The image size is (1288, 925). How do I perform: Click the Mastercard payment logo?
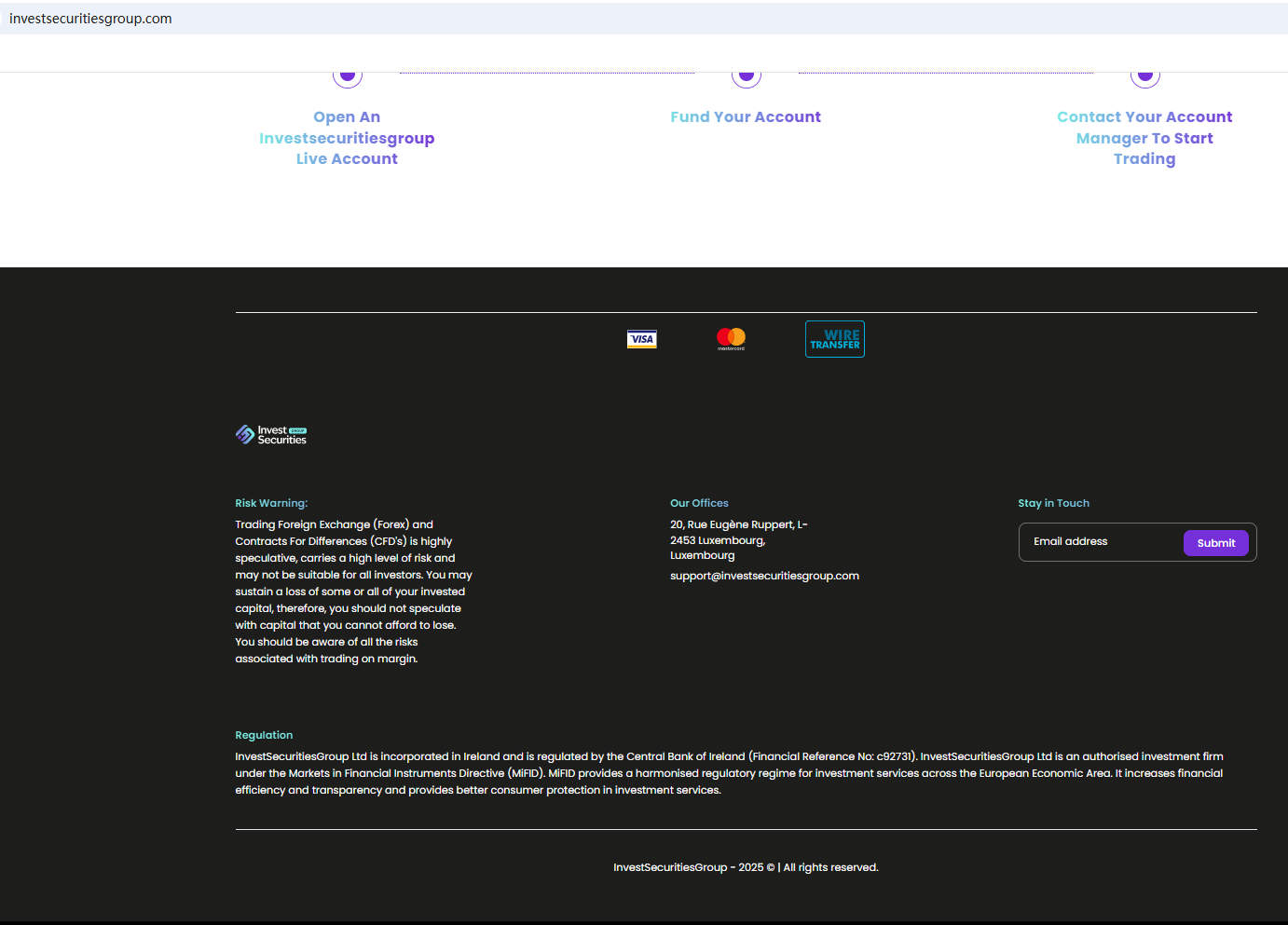click(x=731, y=338)
